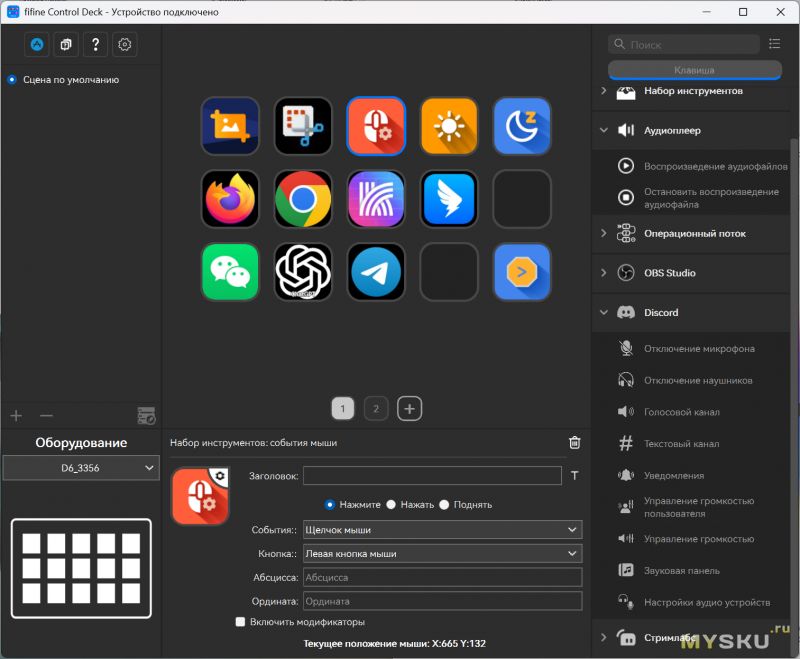
Task: Click the Поиск search field
Action: 684,44
